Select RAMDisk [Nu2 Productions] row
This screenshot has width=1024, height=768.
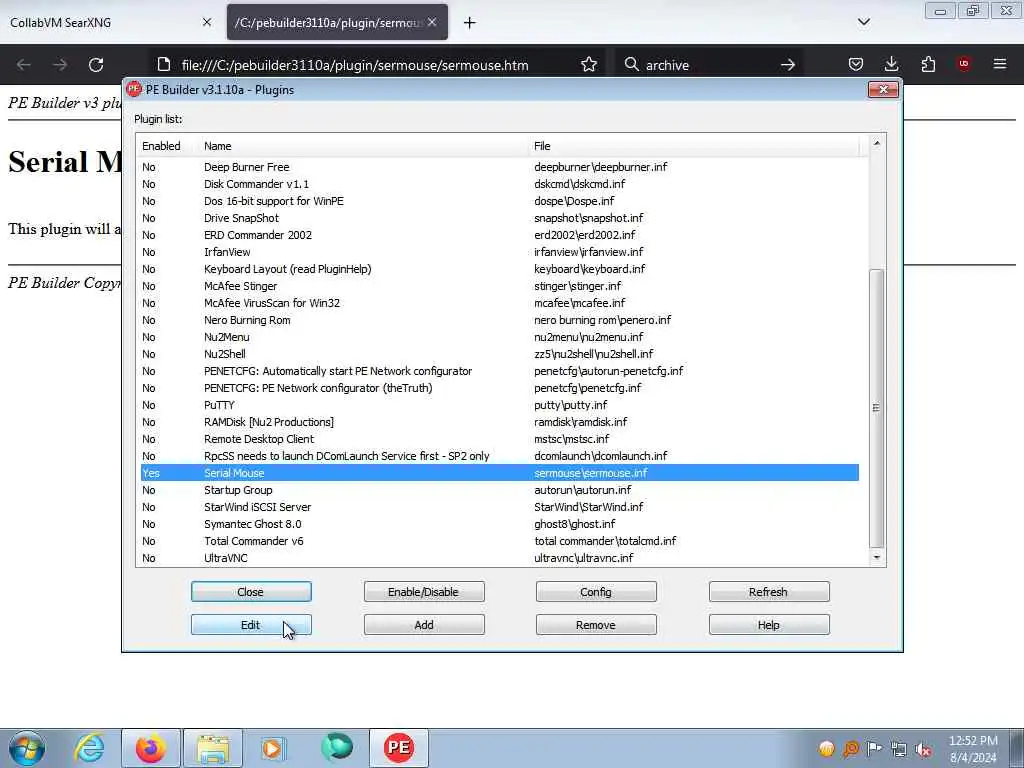click(500, 422)
